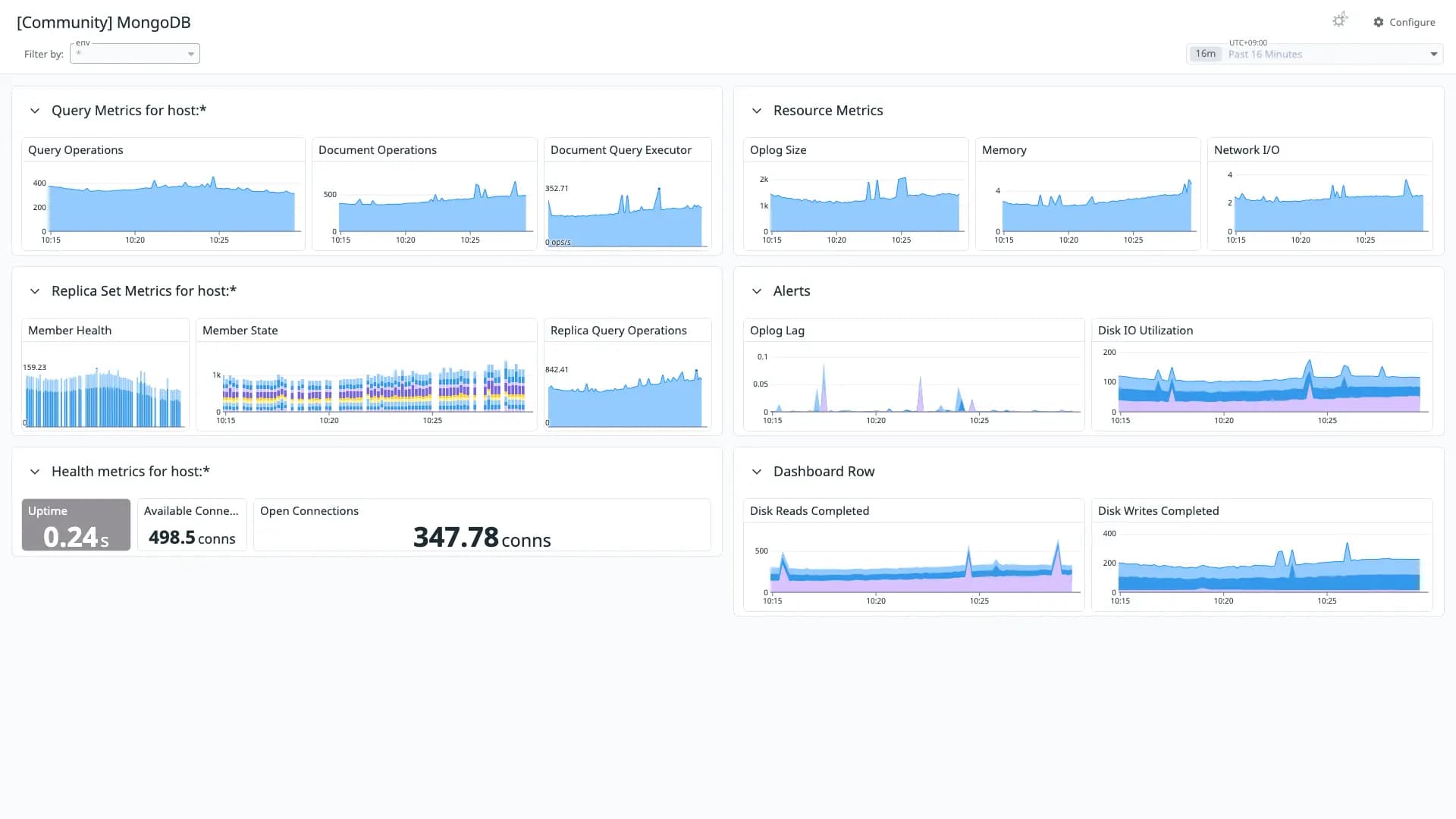Collapse the Resource Metrics section
Viewport: 1456px width, 819px height.
coord(756,111)
